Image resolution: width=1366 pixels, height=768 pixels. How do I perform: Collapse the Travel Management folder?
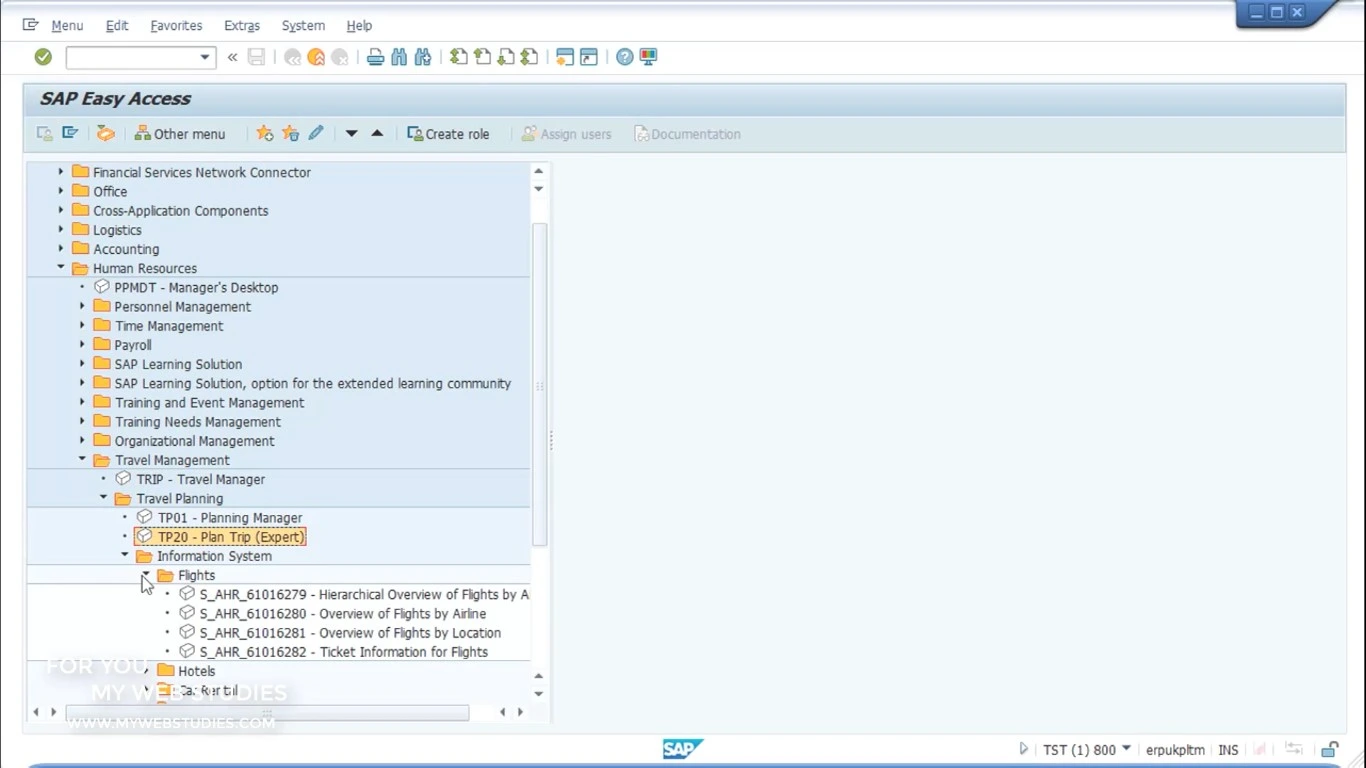(82, 460)
